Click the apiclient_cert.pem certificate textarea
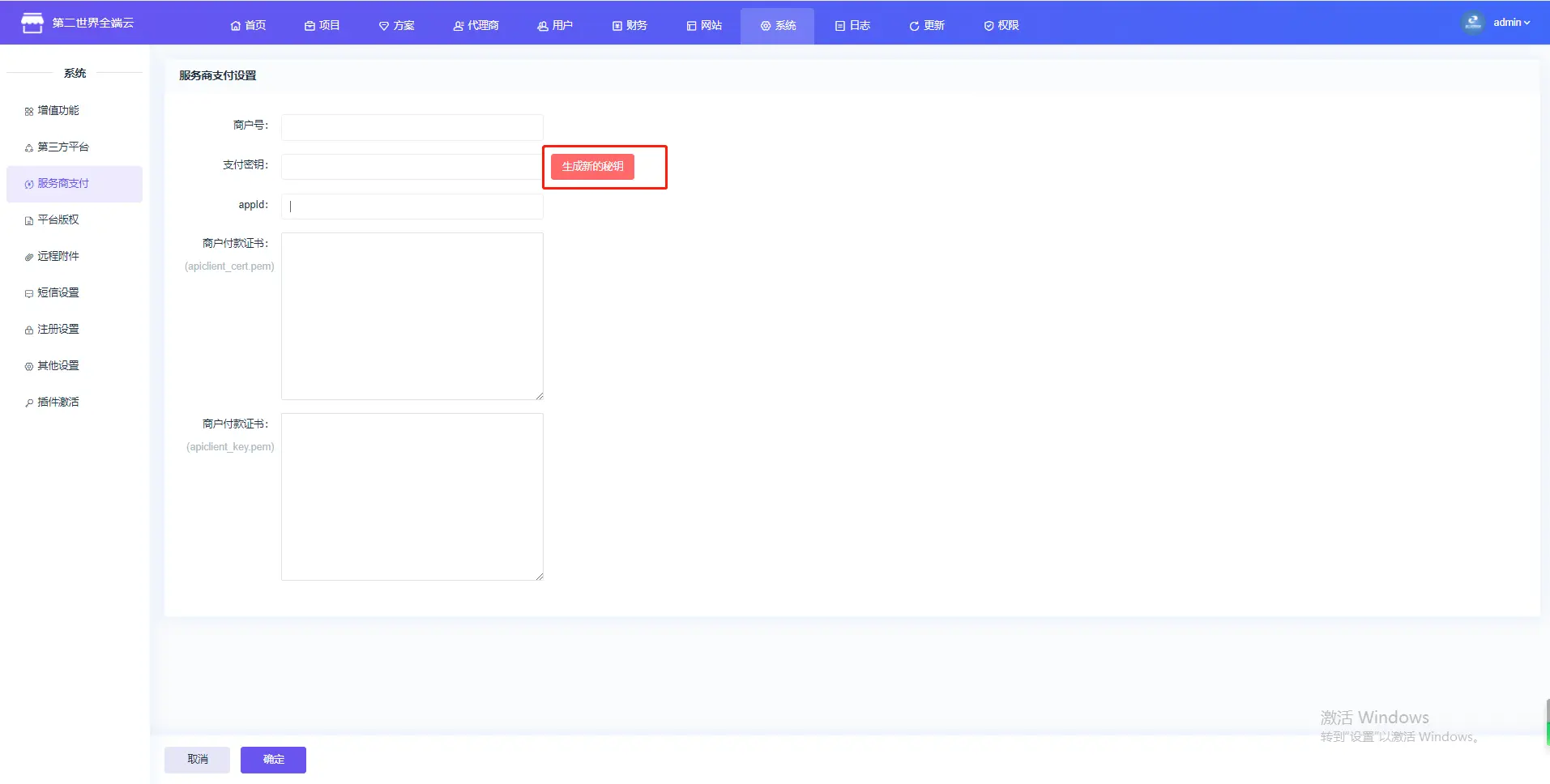The image size is (1550, 784). (412, 316)
